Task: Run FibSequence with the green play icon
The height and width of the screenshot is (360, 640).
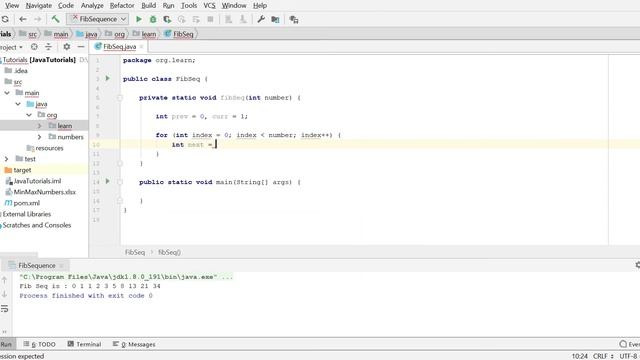Action: pos(139,19)
